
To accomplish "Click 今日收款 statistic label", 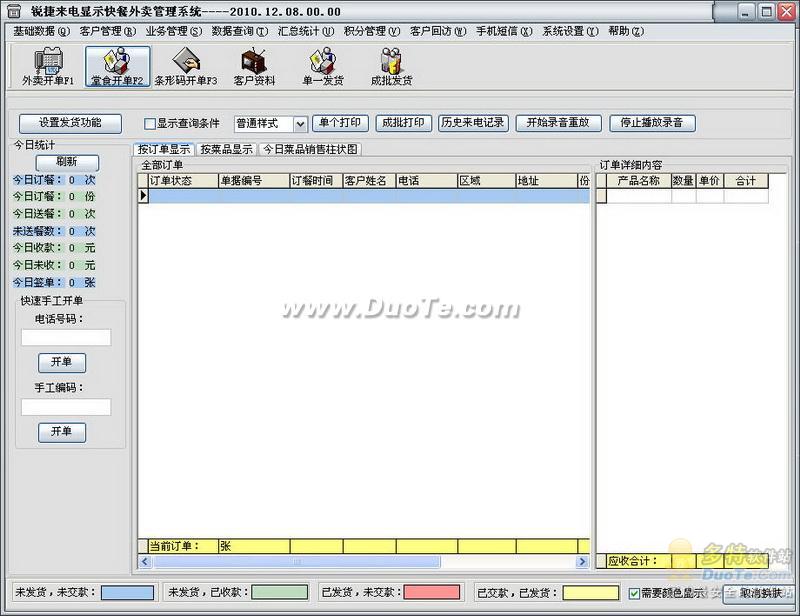I will click(x=38, y=248).
